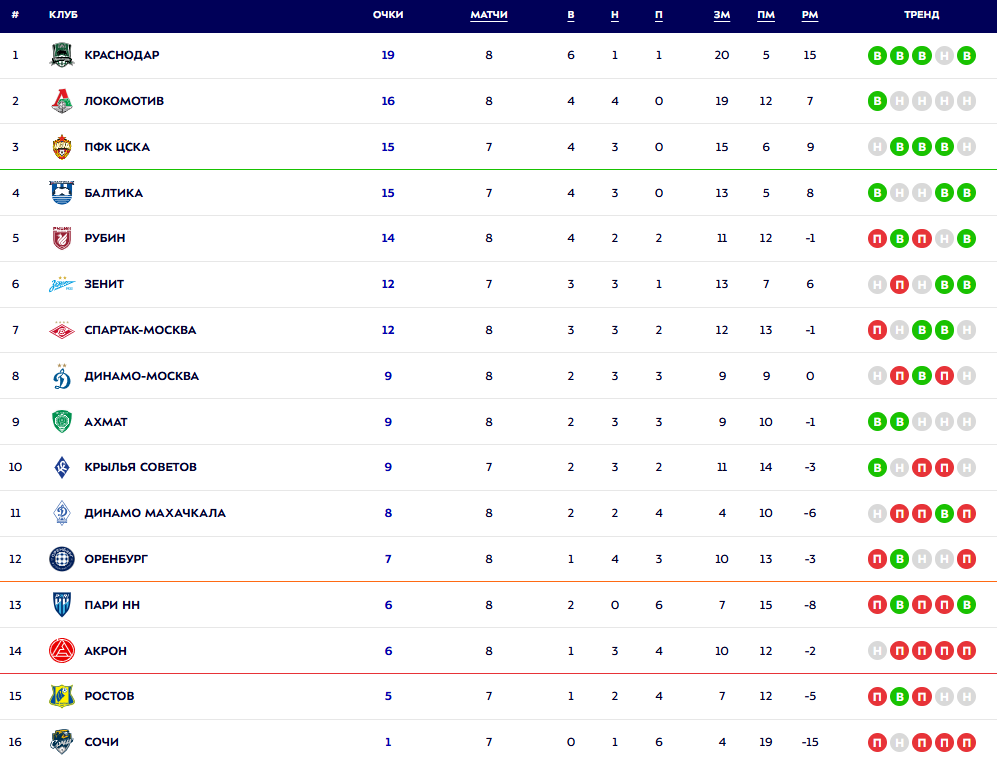Click the Lokomotiv club crest

tap(62, 101)
